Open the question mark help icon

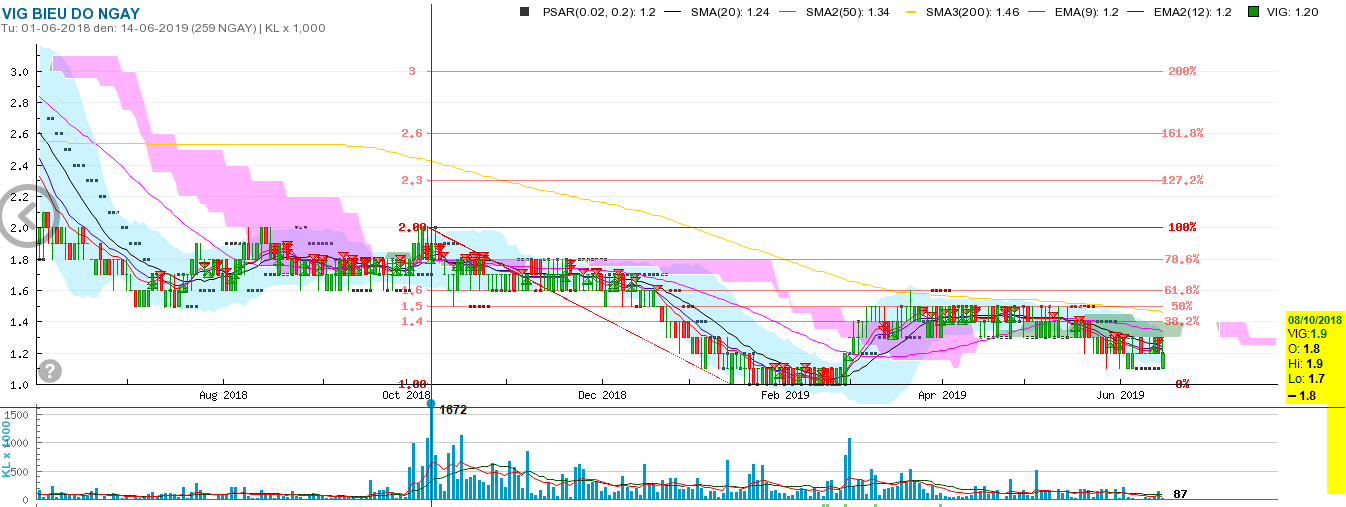[51, 371]
